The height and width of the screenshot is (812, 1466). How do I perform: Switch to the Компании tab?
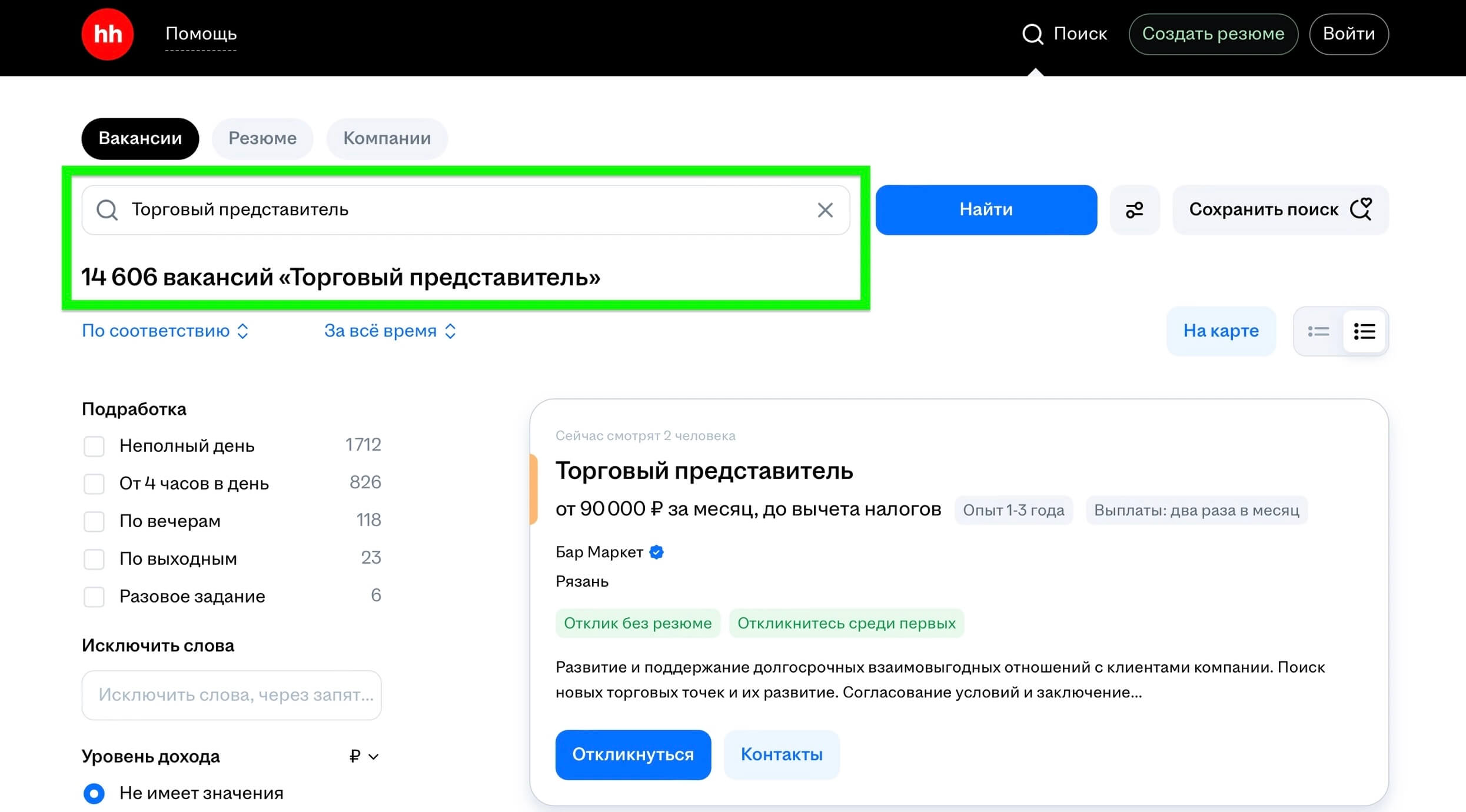tap(387, 138)
